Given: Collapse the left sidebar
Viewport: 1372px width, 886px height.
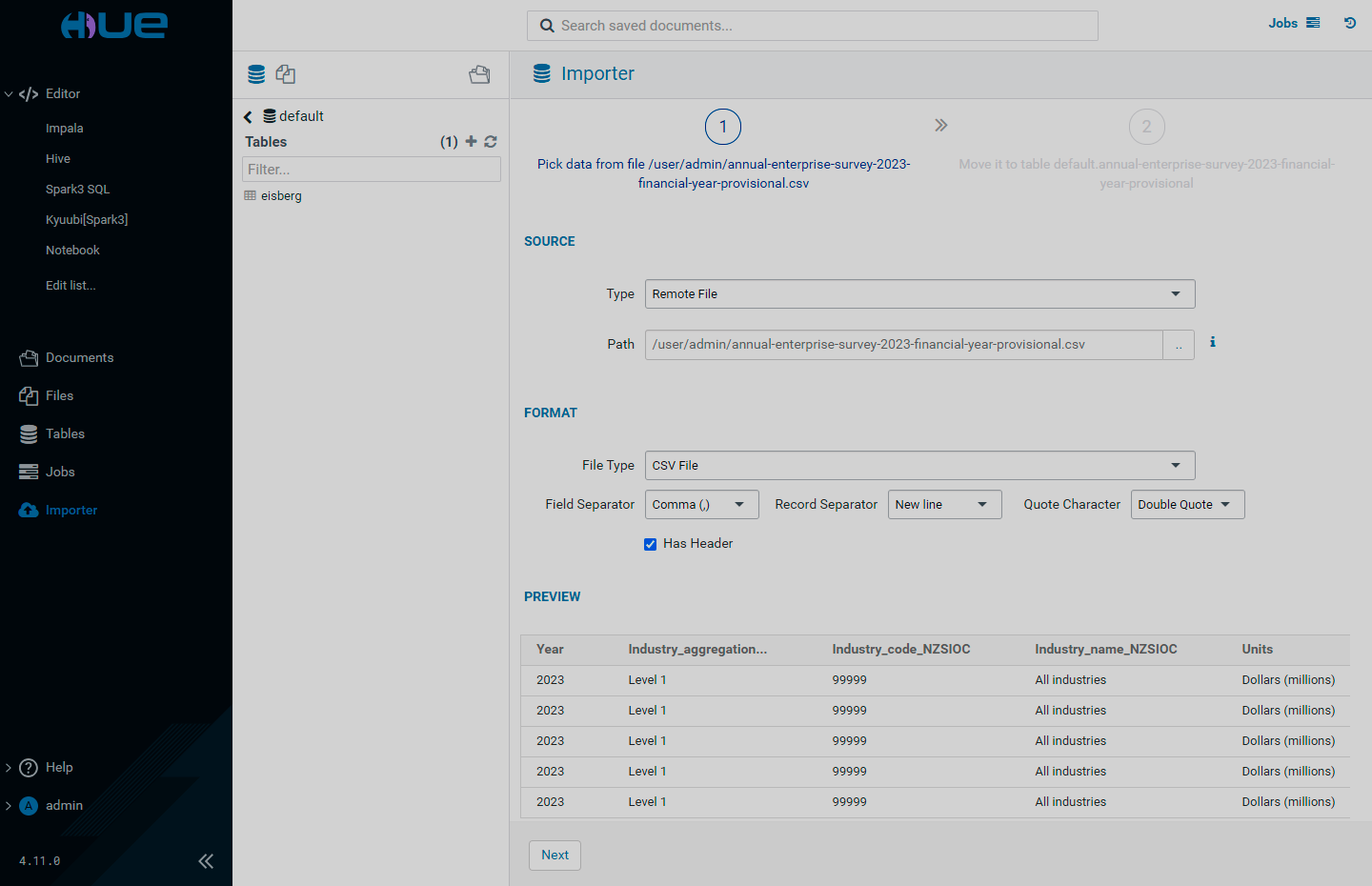Looking at the screenshot, I should [206, 861].
